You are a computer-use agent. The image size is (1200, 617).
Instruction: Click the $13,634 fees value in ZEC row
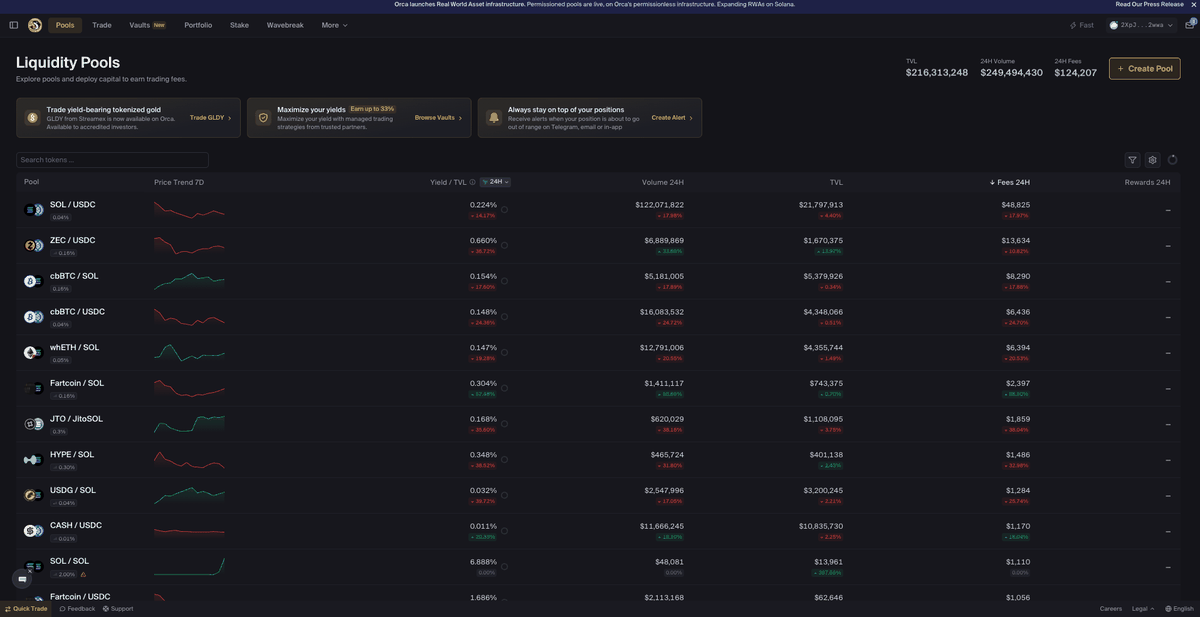tap(1016, 240)
